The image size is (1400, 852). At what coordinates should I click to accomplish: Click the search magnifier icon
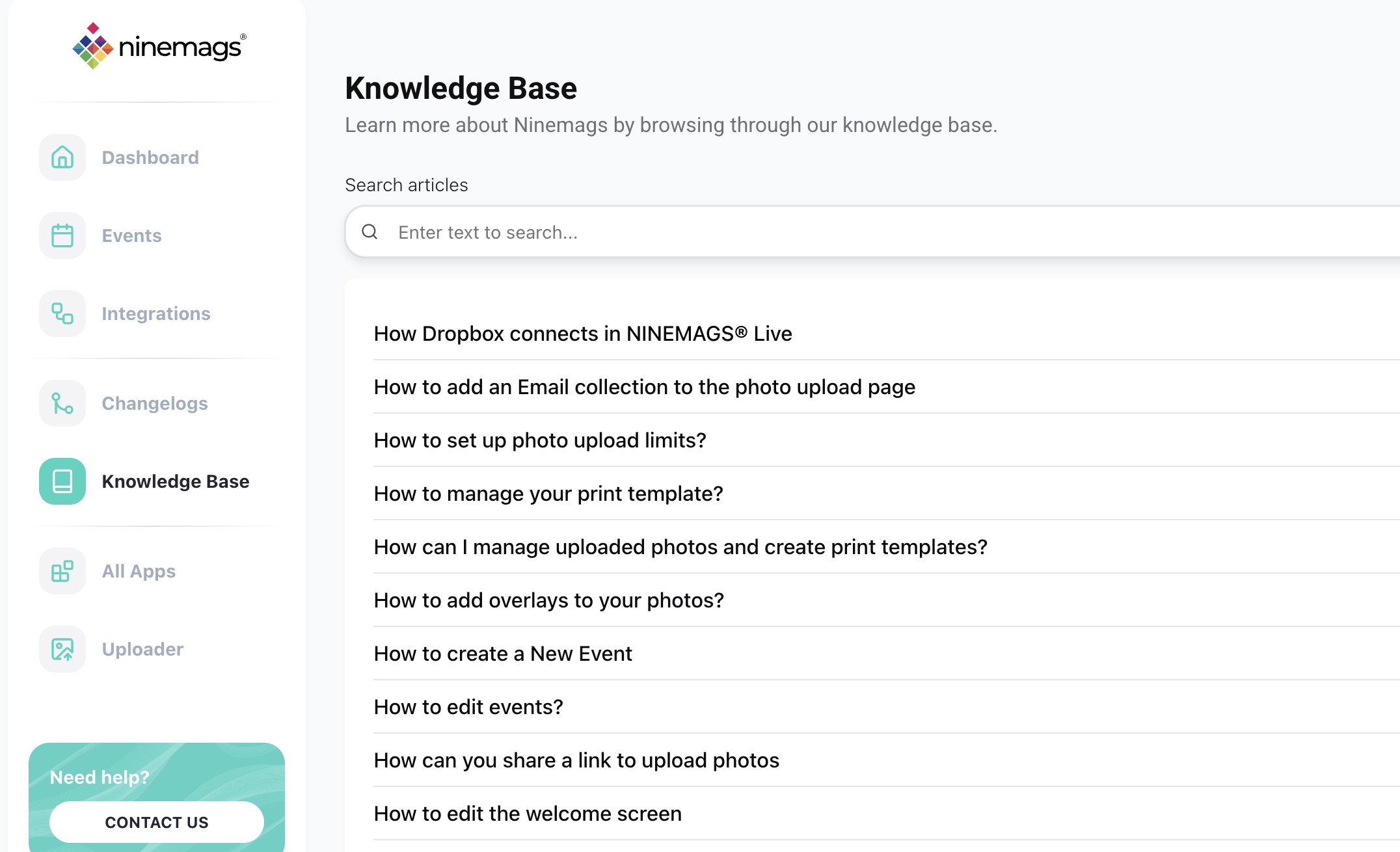pyautogui.click(x=370, y=232)
